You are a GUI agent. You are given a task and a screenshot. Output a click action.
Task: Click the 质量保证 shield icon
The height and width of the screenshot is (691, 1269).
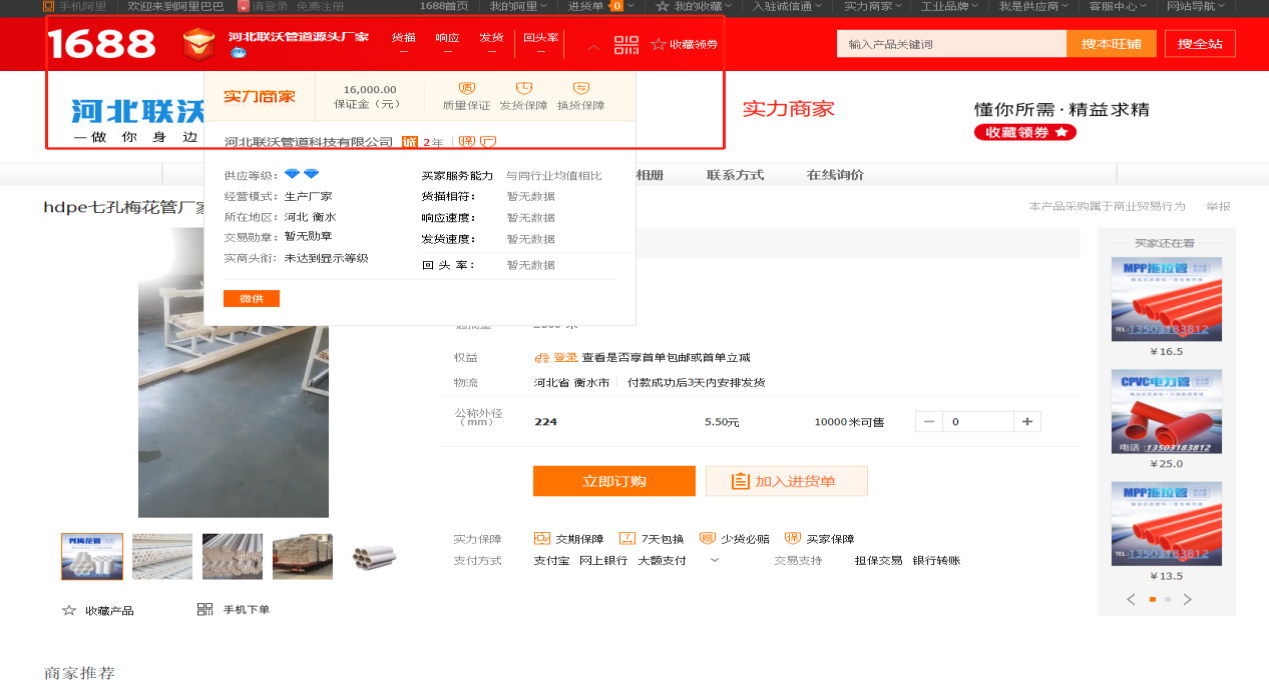(466, 88)
